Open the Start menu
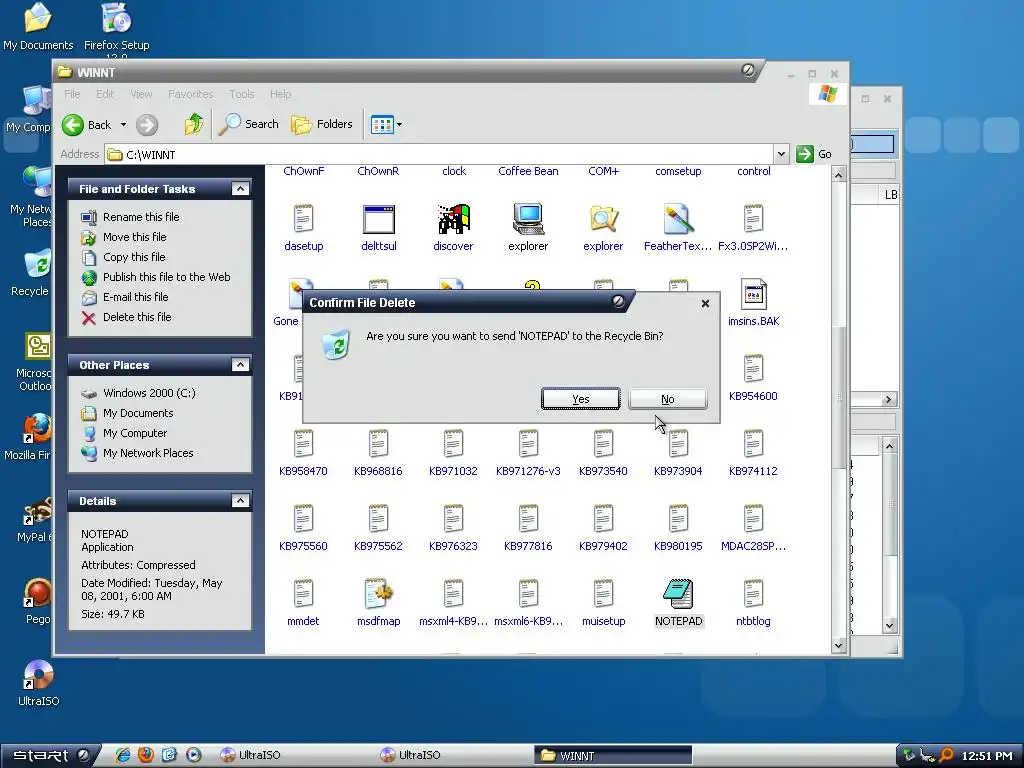 50,756
